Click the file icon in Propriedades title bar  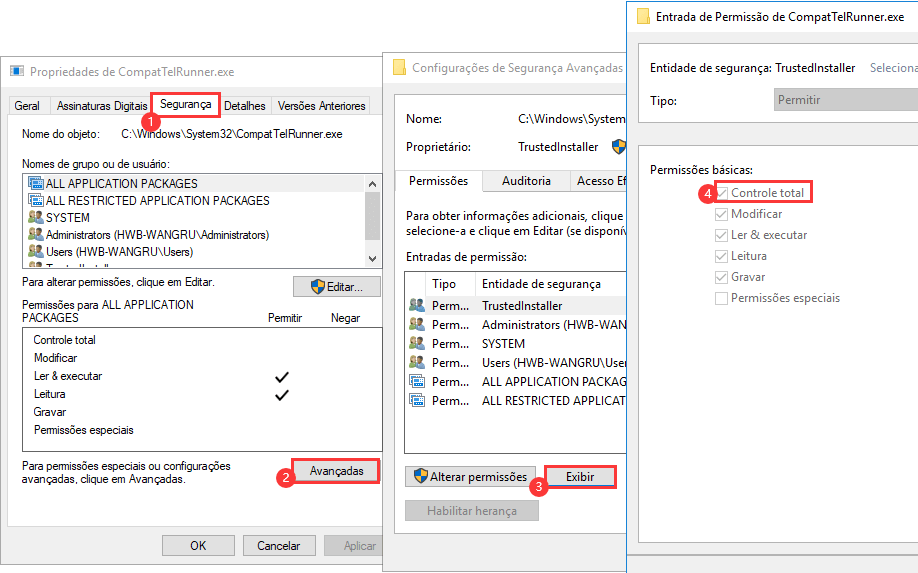[x=17, y=72]
